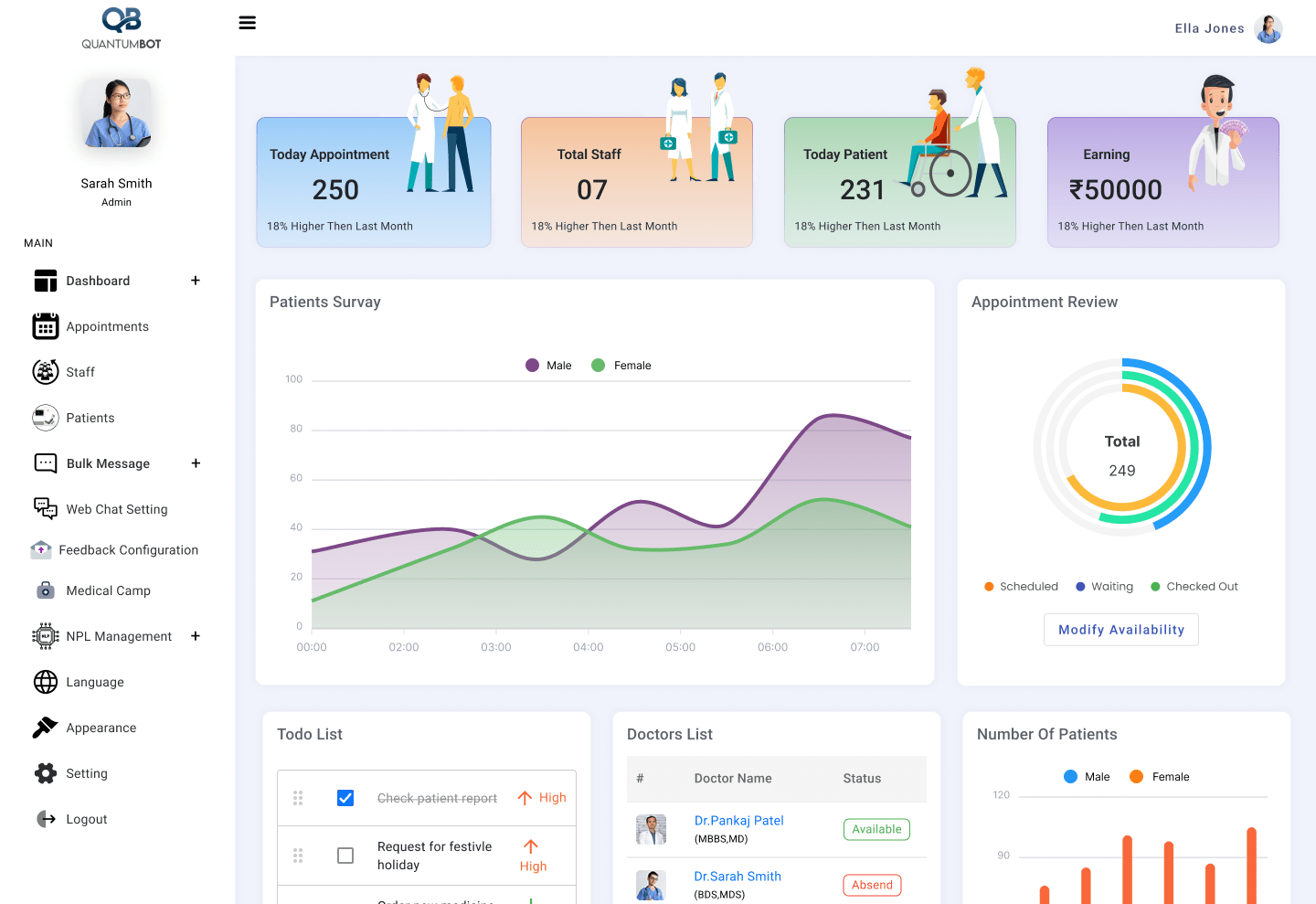Viewport: 1316px width, 904px height.
Task: Open Dr.Sarah Smith profile link
Action: tap(738, 877)
